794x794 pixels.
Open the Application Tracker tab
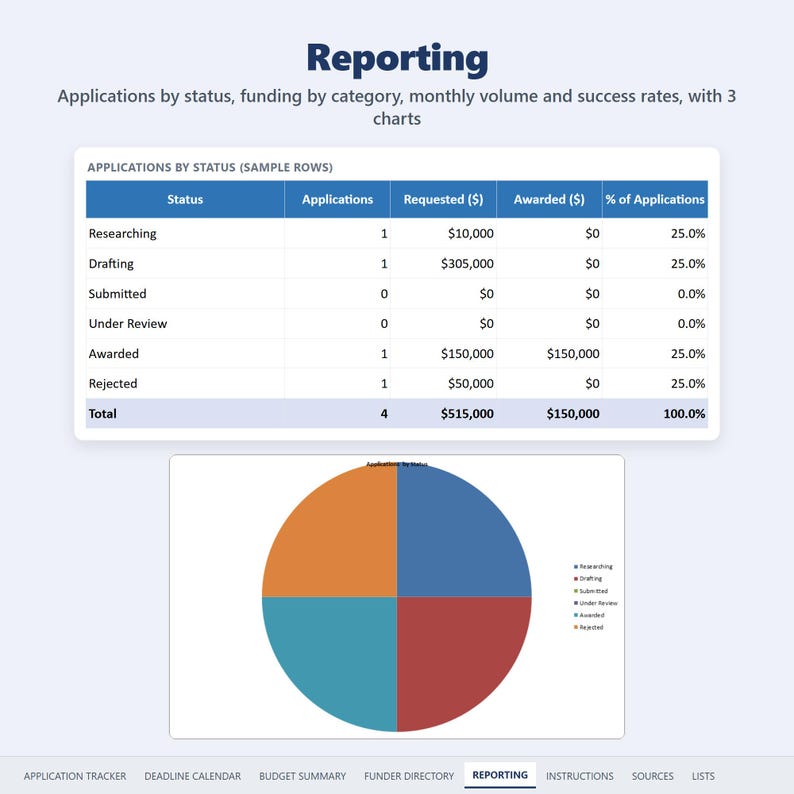coord(75,776)
